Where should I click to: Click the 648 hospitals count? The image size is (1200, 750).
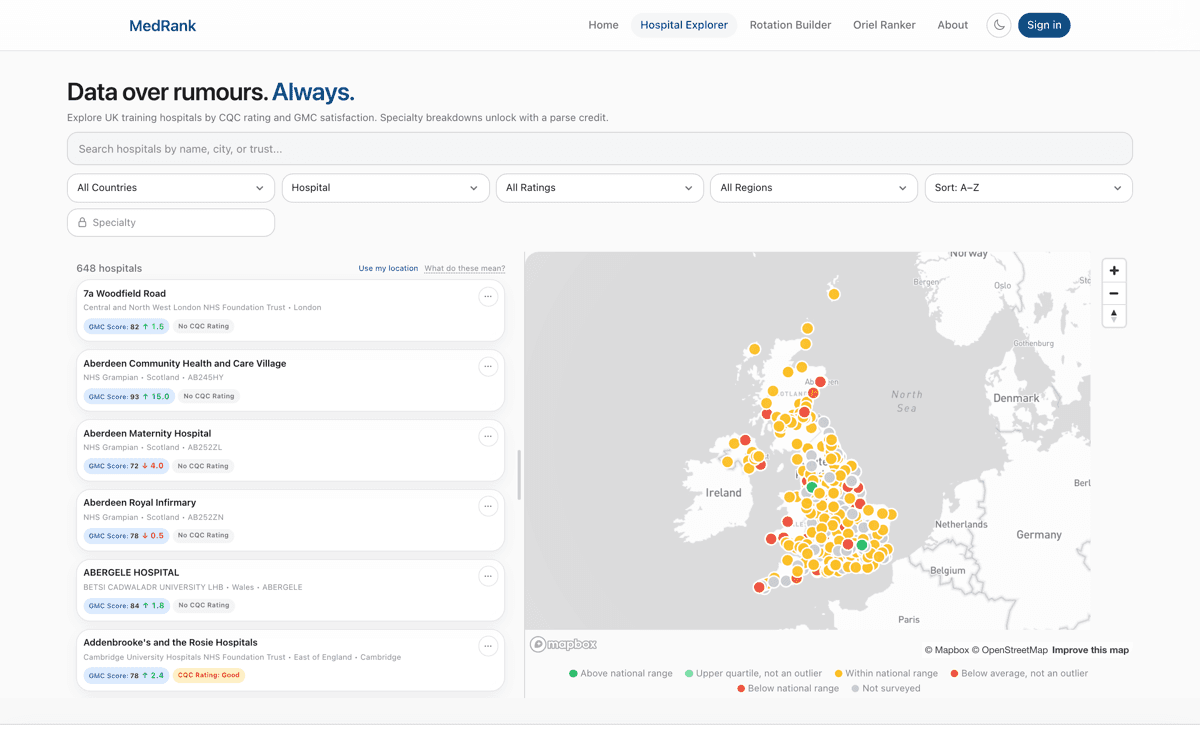[x=109, y=269]
